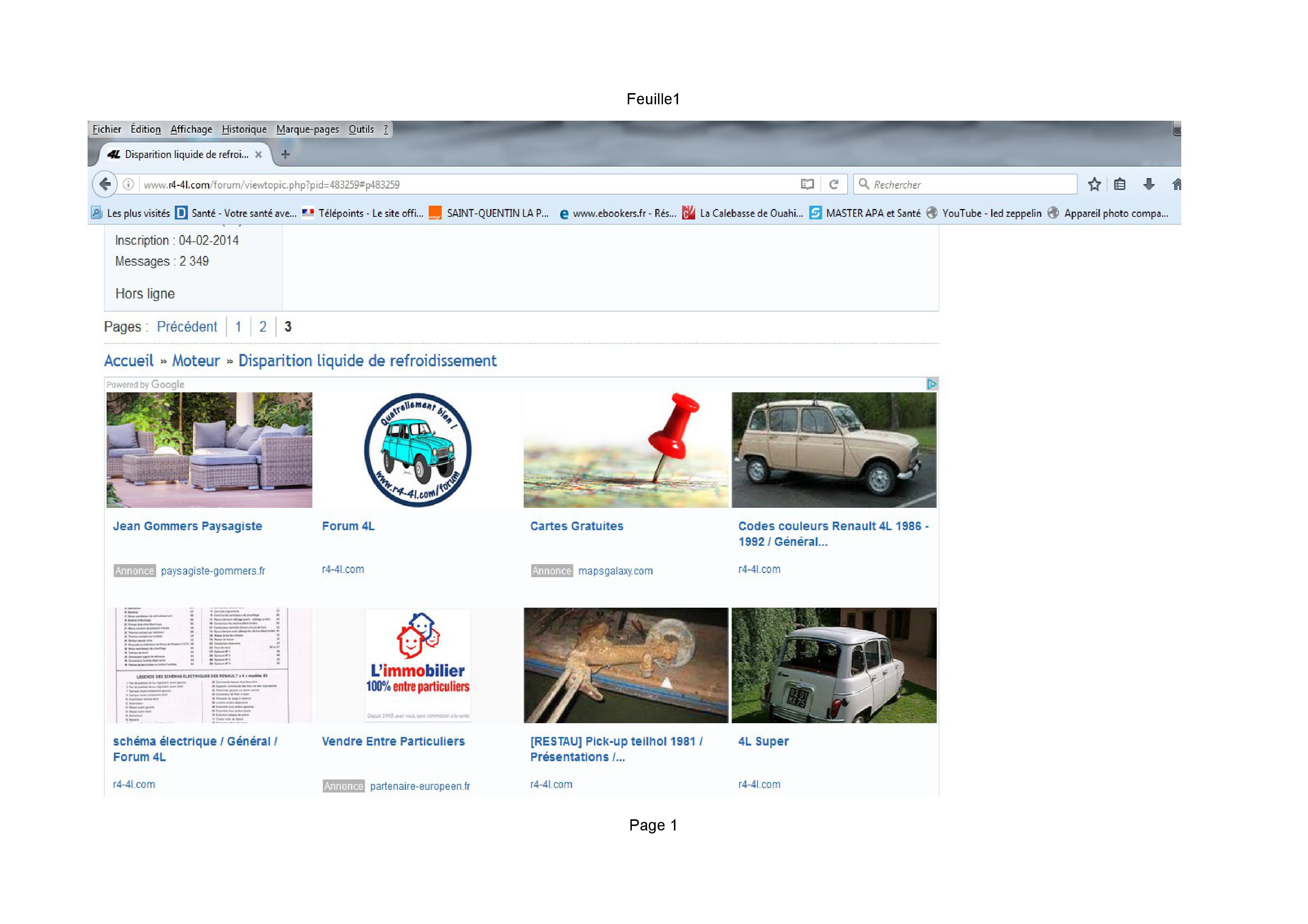The width and height of the screenshot is (1308, 924).
Task: Open MASTER APA et Santé bookmark
Action: tap(865, 213)
